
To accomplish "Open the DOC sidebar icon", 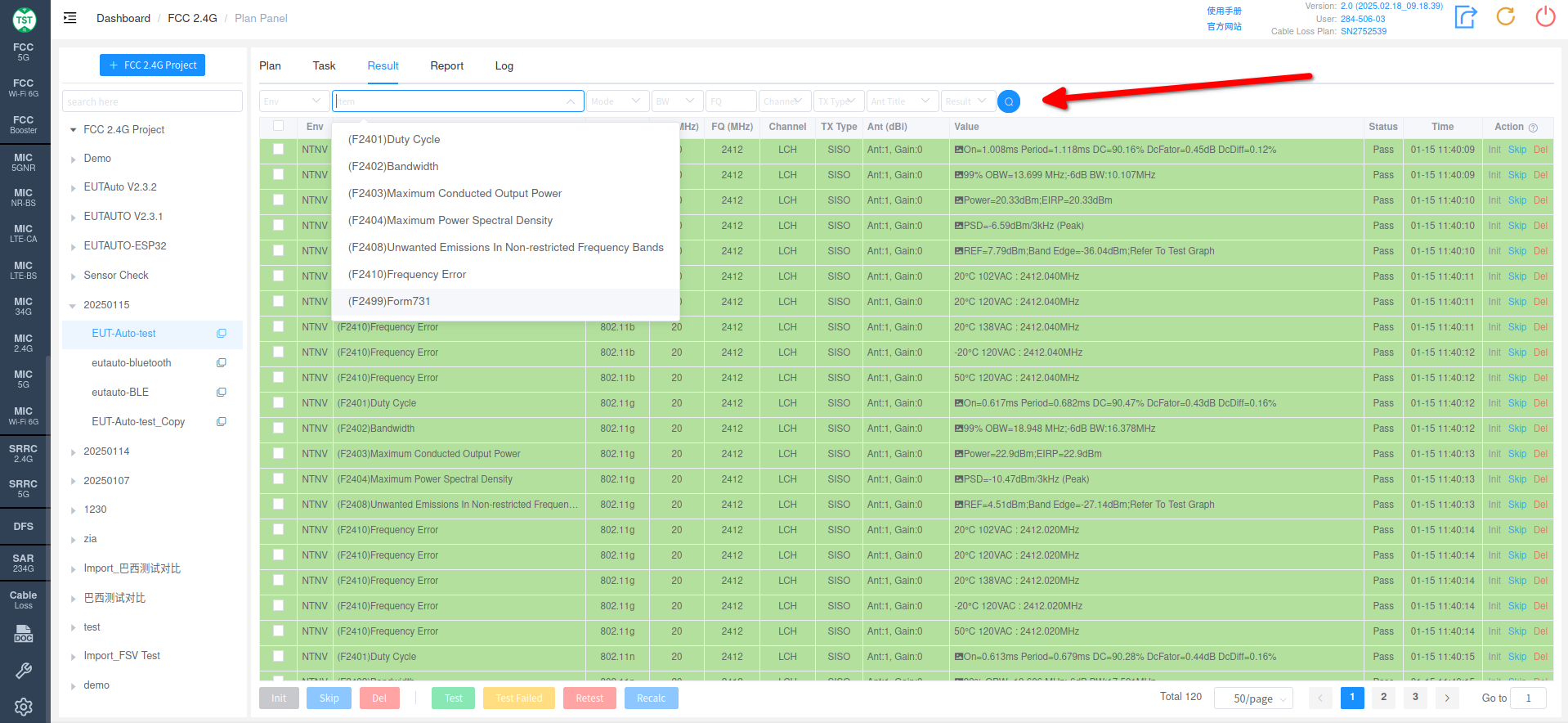I will [24, 635].
